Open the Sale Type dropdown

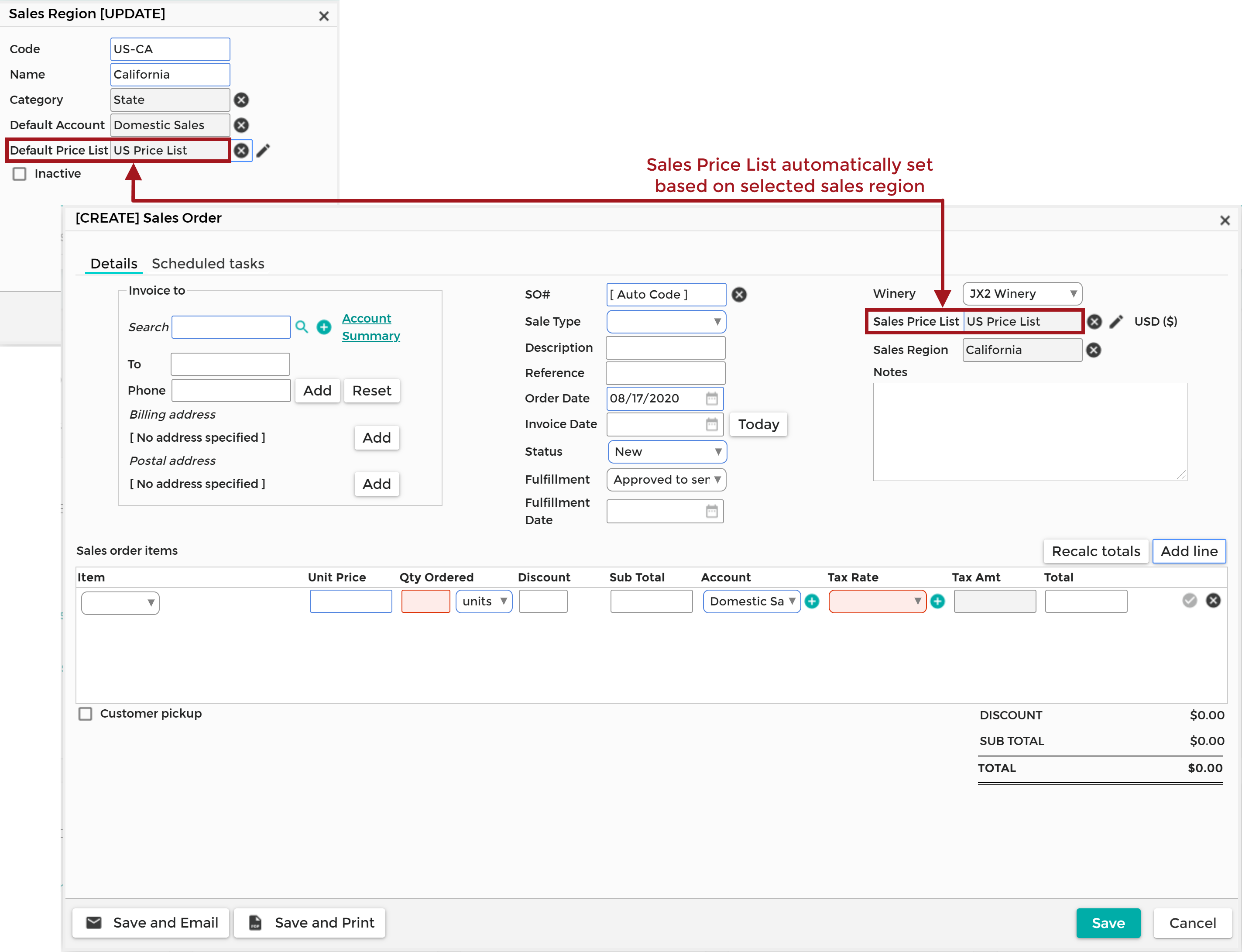[x=666, y=322]
